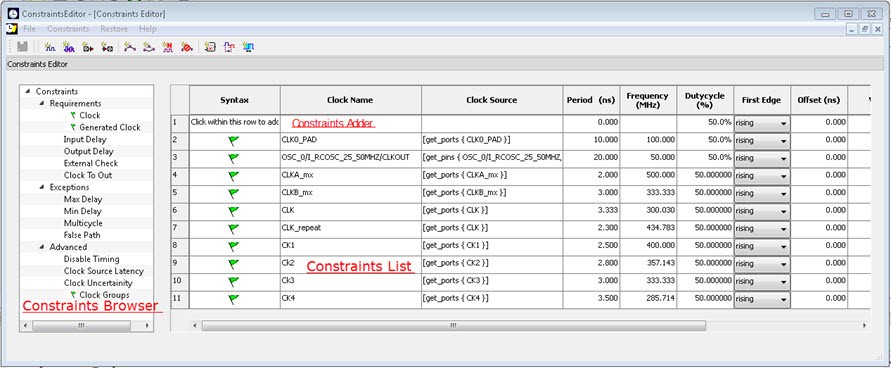891x368 pixels.
Task: Select Clock Source Latency in the tree
Action: tap(103, 271)
